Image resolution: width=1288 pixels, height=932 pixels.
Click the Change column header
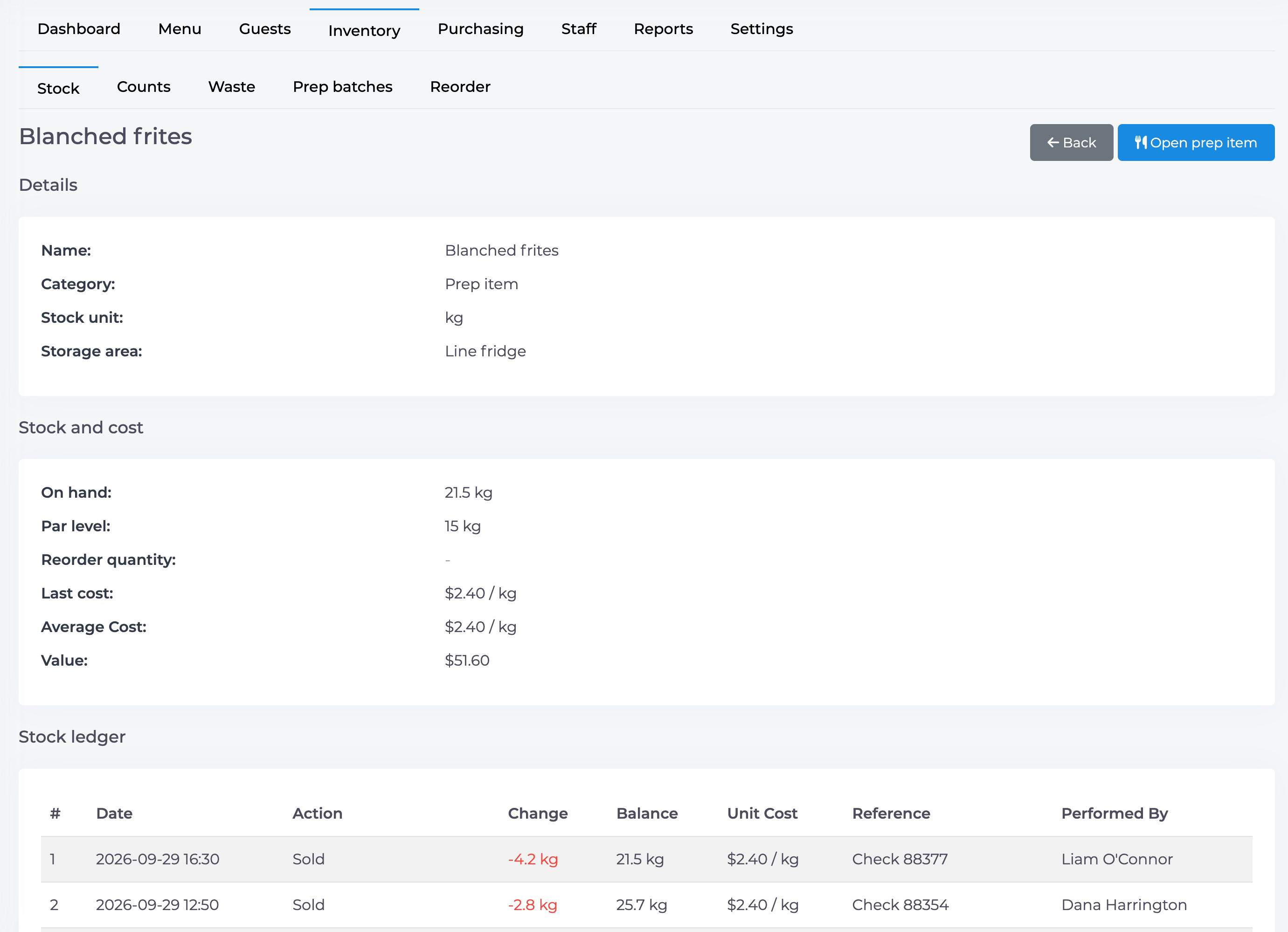(x=538, y=814)
